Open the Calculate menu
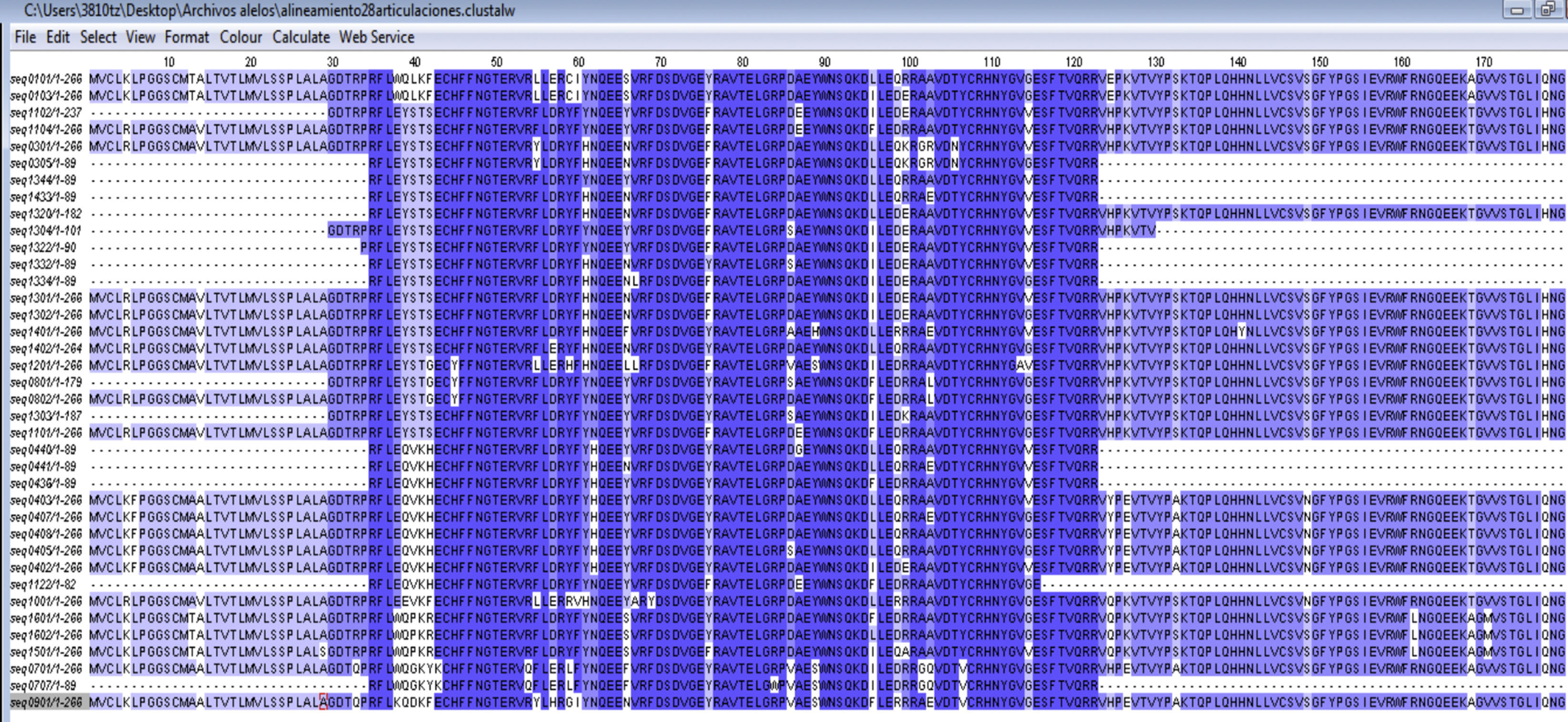Image resolution: width=1568 pixels, height=722 pixels. click(301, 37)
